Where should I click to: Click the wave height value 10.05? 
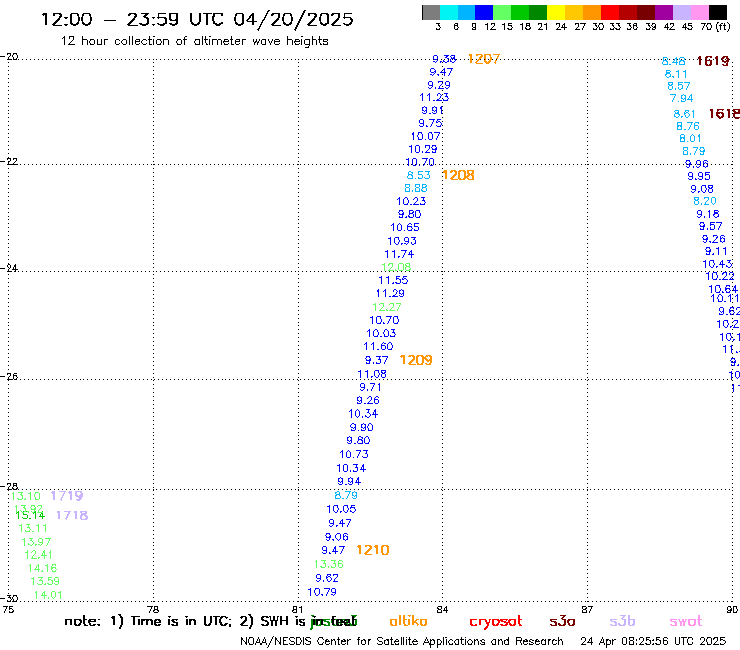pos(341,509)
